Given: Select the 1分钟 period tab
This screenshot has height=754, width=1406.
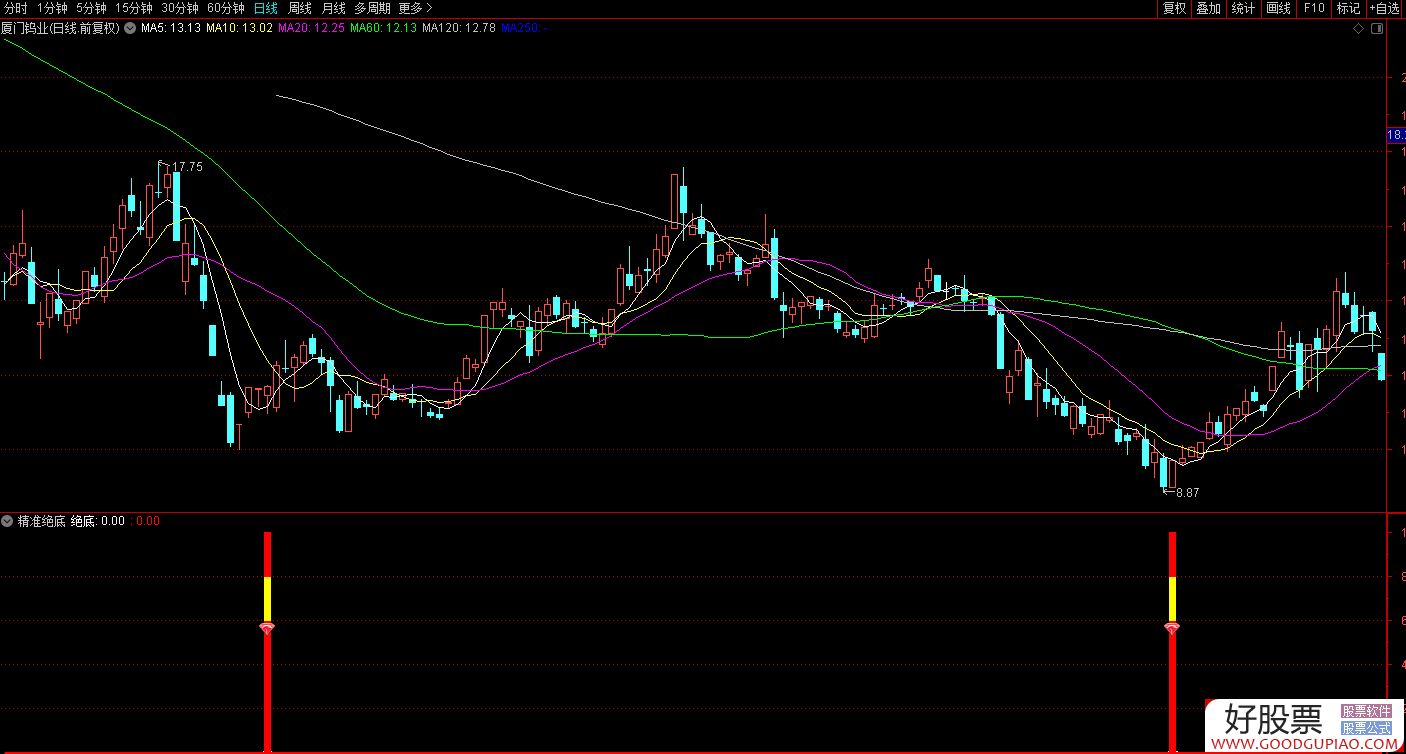Looking at the screenshot, I should (x=52, y=8).
